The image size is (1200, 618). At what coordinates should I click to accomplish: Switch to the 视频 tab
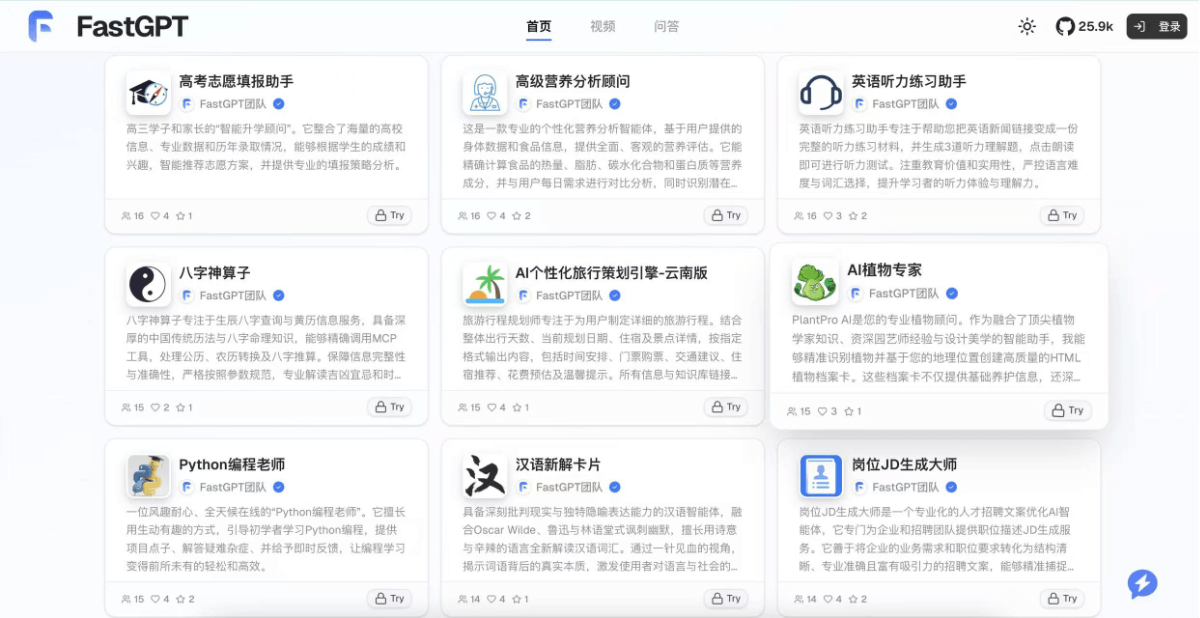(602, 27)
